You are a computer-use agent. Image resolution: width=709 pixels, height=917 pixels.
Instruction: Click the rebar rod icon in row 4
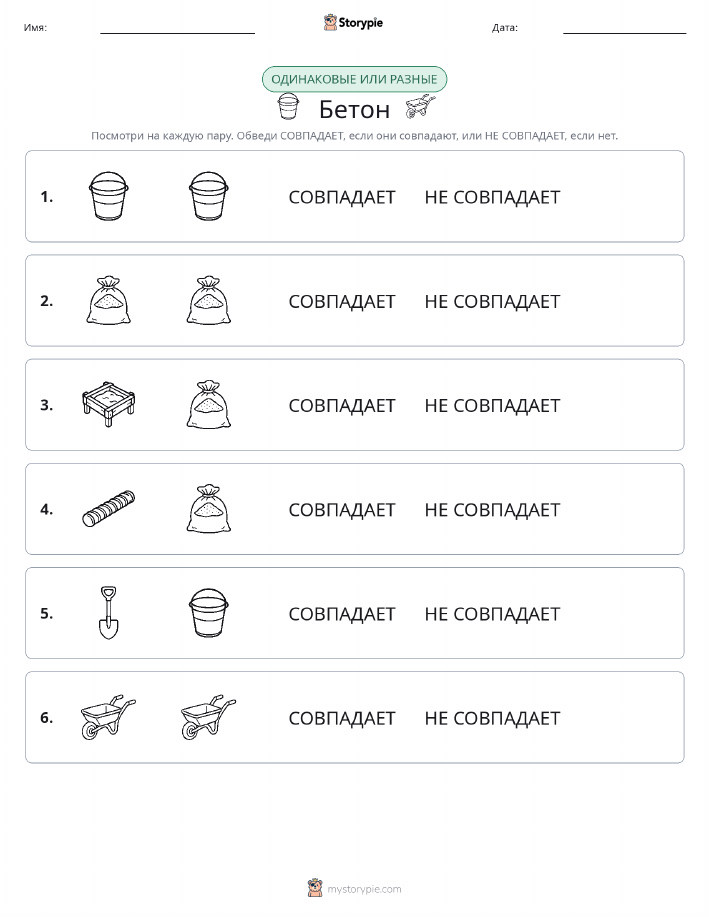point(109,509)
